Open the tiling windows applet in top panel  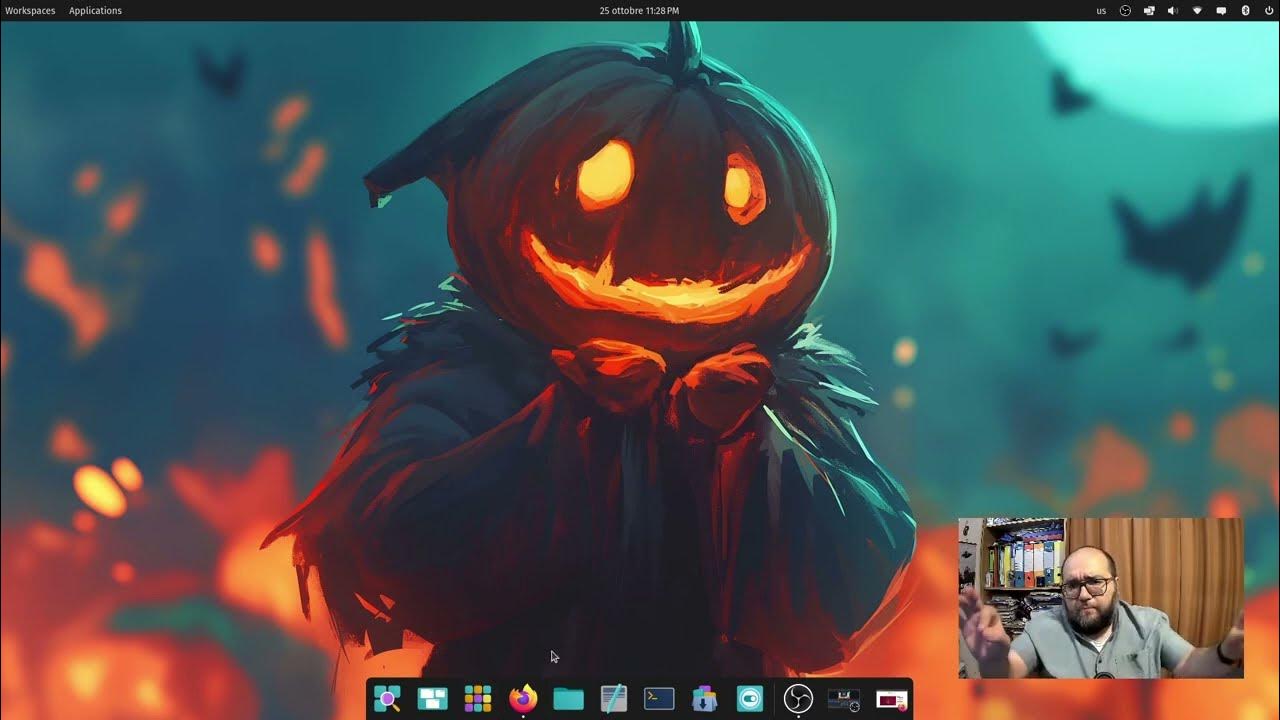tap(1149, 10)
